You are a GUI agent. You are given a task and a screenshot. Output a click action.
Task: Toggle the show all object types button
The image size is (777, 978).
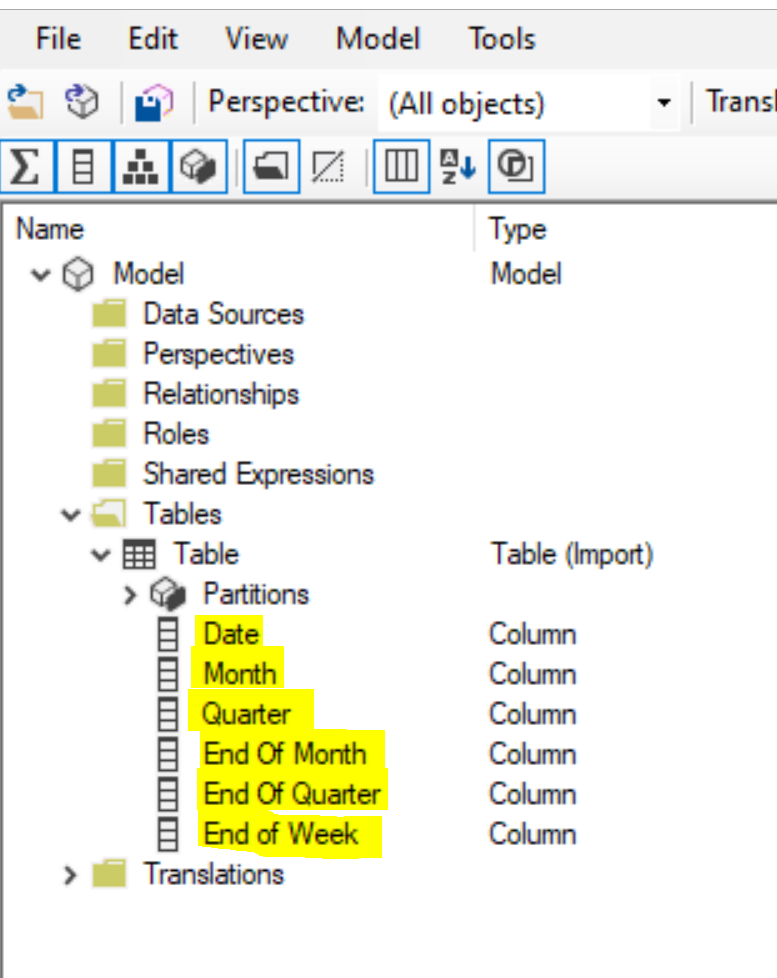coord(516,167)
